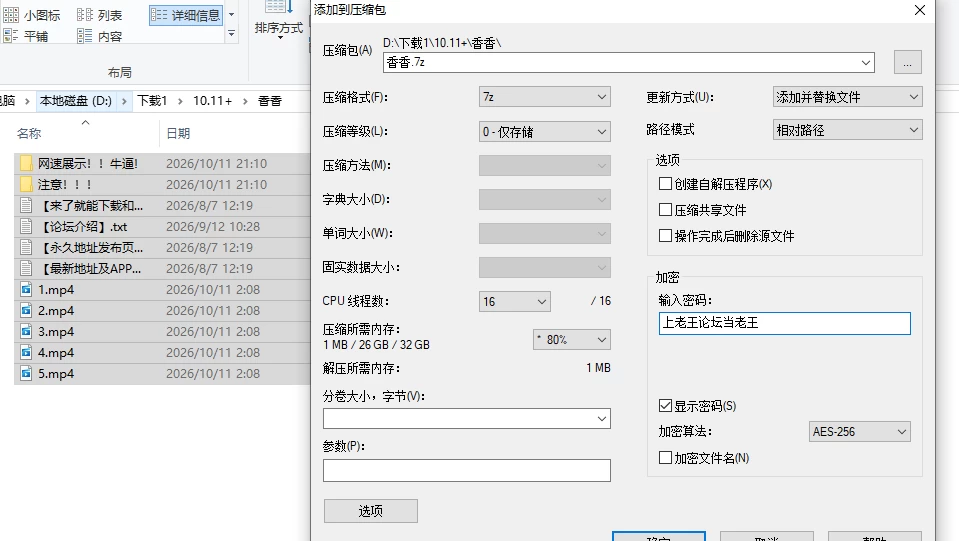Click the 【论坛介绍】.txt file icon
959x541 pixels.
pyautogui.click(x=26, y=226)
